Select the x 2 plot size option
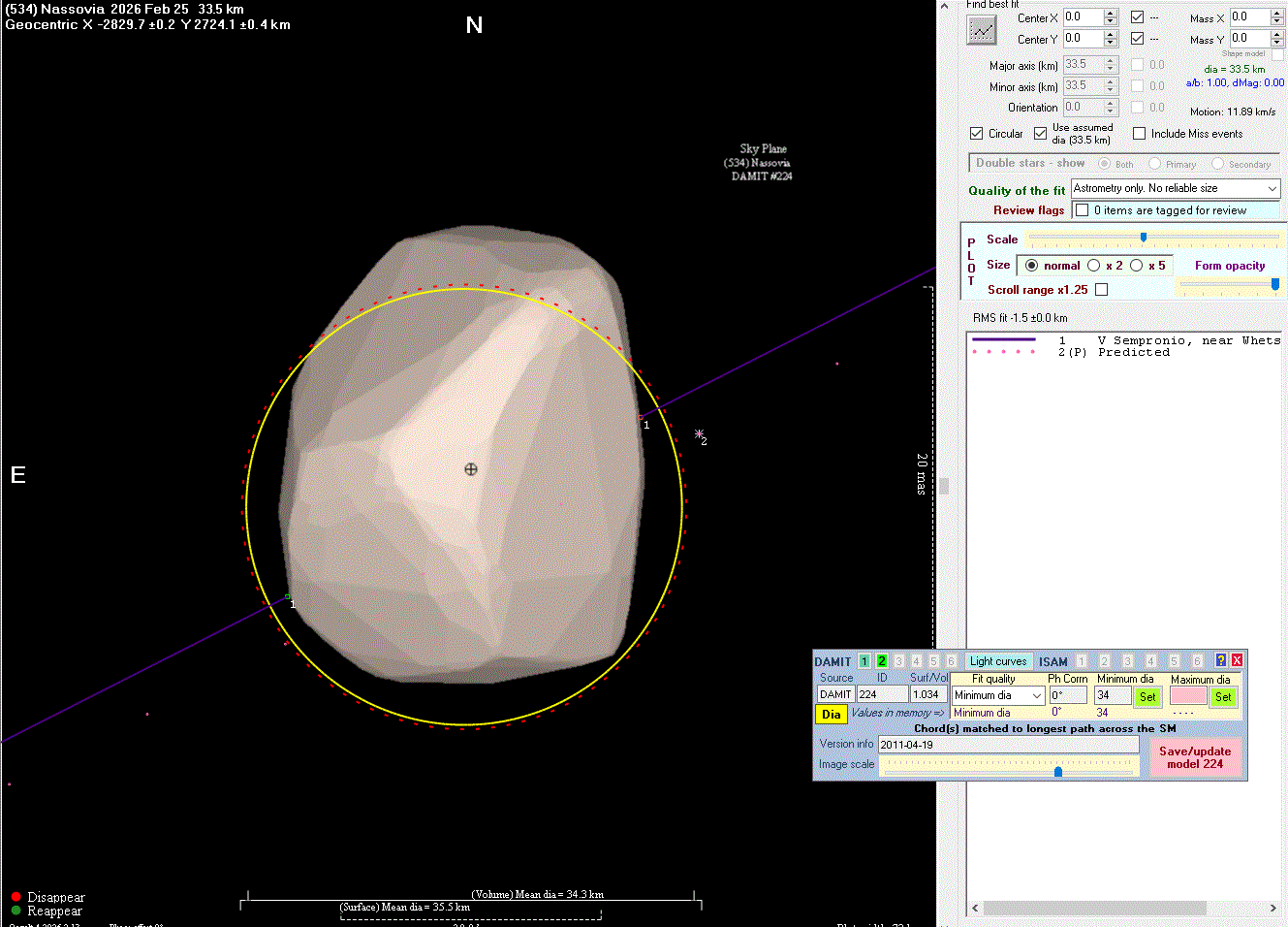Image resolution: width=1288 pixels, height=927 pixels. 1094,266
